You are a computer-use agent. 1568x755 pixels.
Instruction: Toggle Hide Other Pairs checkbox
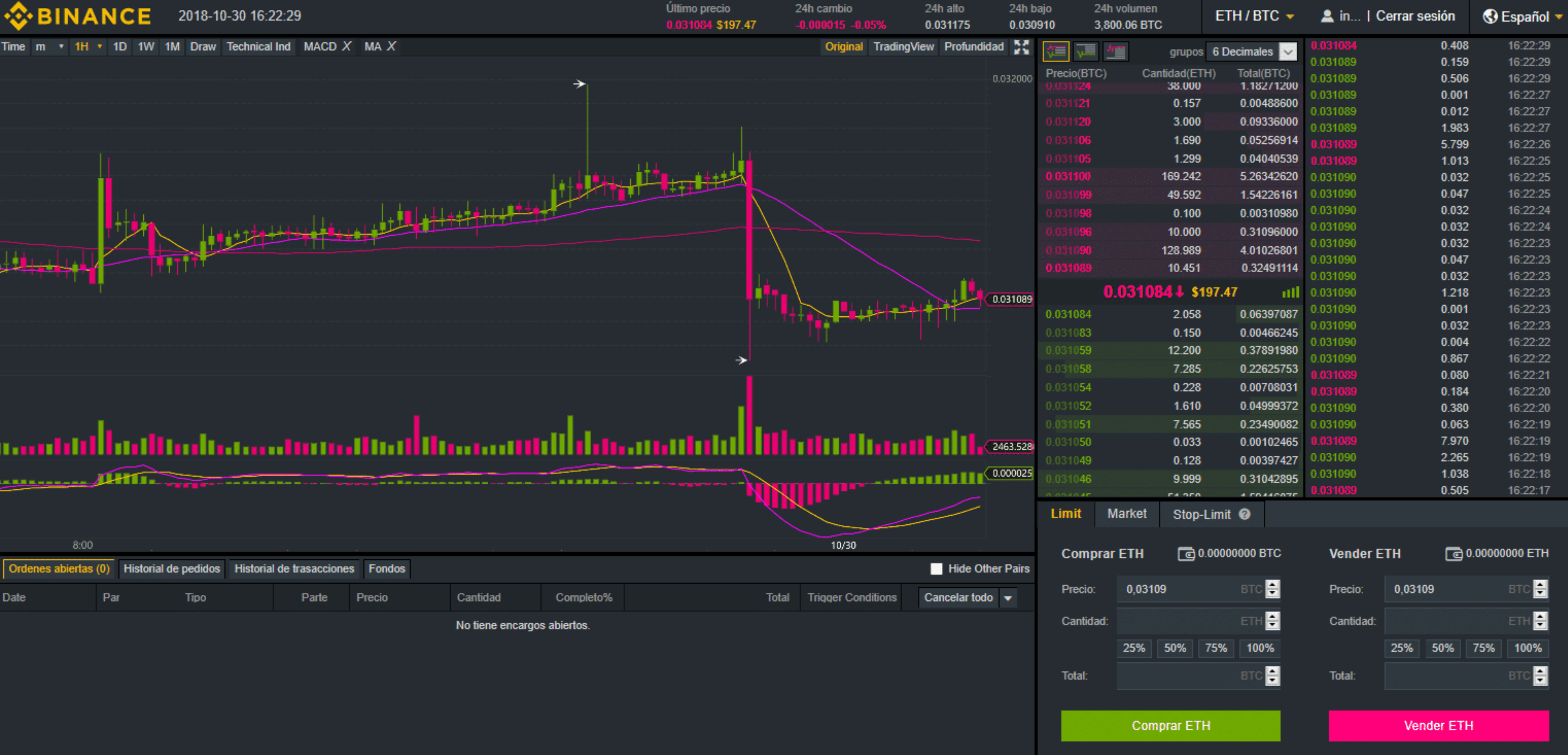[936, 569]
